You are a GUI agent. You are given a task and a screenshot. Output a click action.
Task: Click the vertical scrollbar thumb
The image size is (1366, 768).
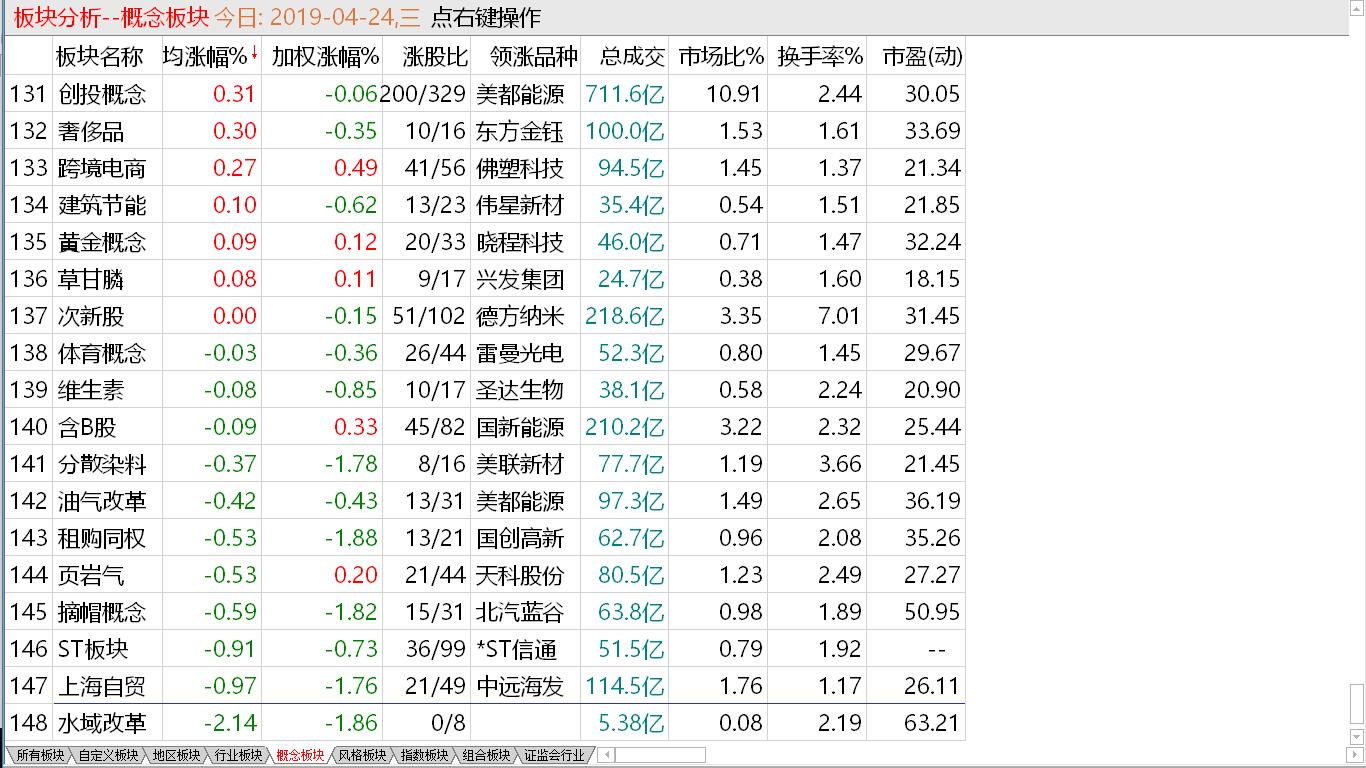[x=1357, y=705]
